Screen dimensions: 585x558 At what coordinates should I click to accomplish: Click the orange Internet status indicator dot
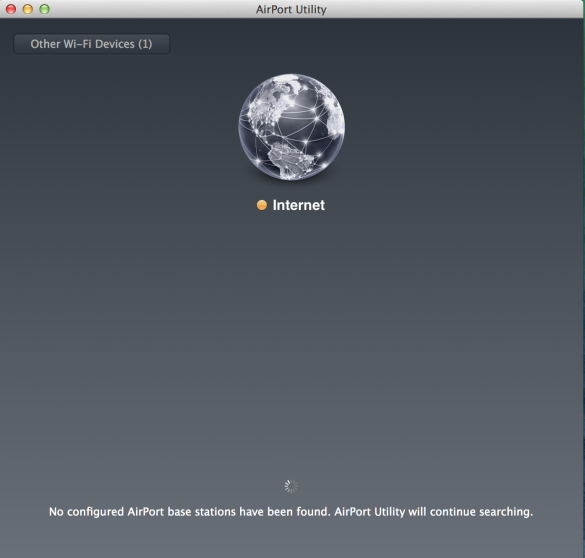point(262,205)
